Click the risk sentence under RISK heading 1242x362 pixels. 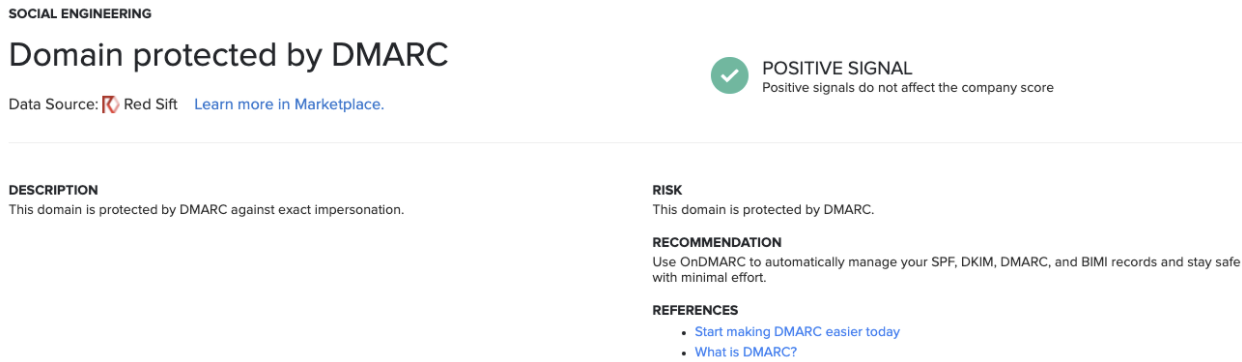pos(763,209)
